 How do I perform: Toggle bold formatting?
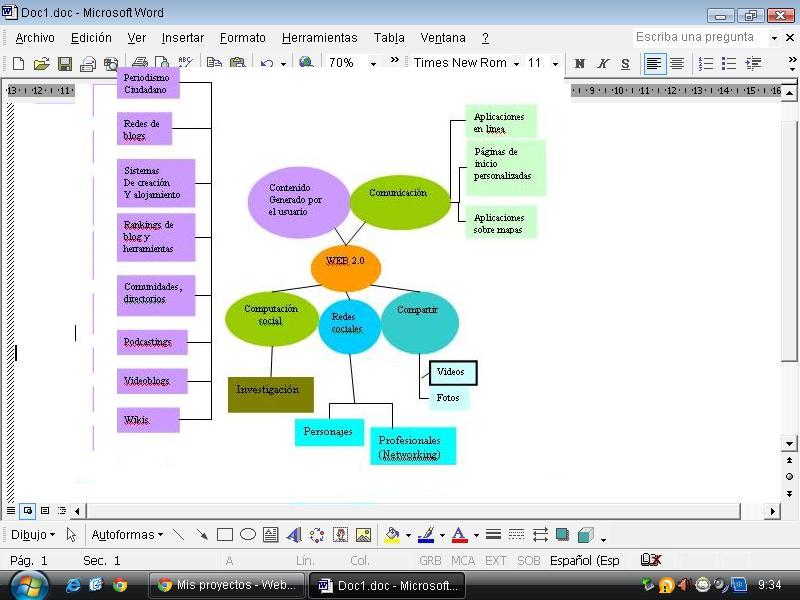coord(580,63)
